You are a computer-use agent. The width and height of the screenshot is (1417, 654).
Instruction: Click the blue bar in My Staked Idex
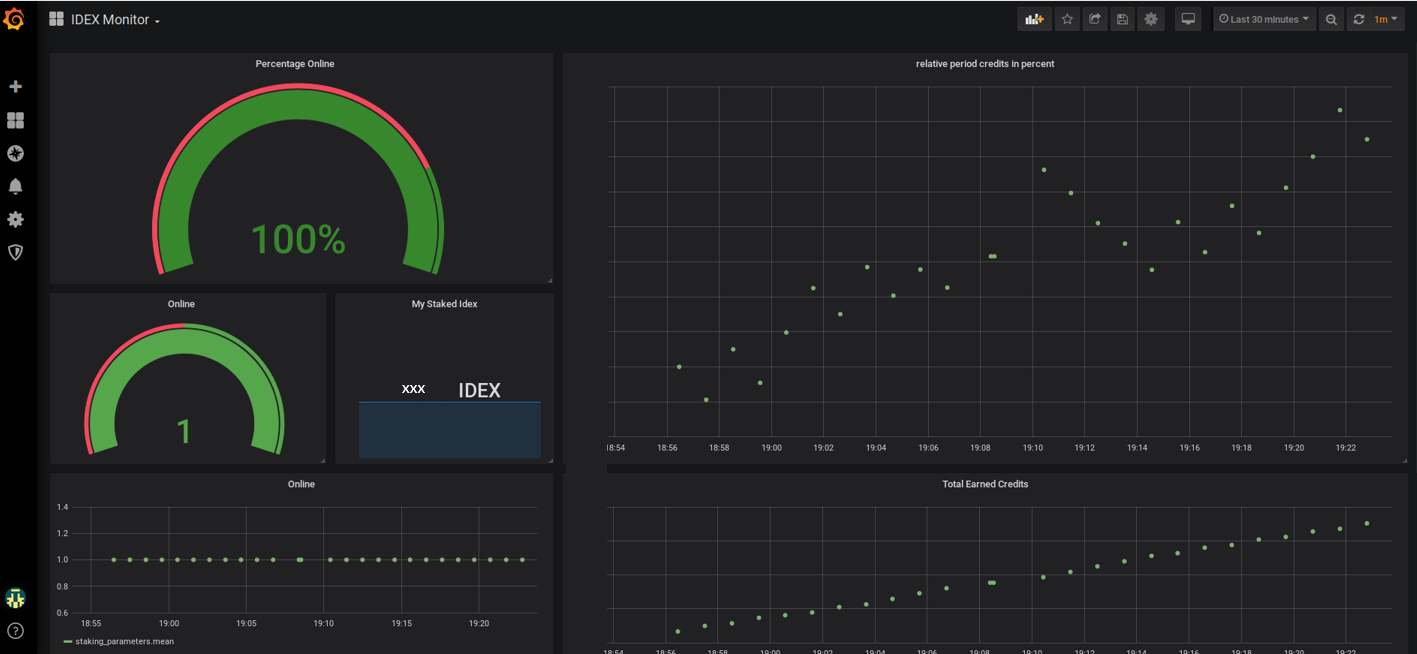click(x=450, y=430)
